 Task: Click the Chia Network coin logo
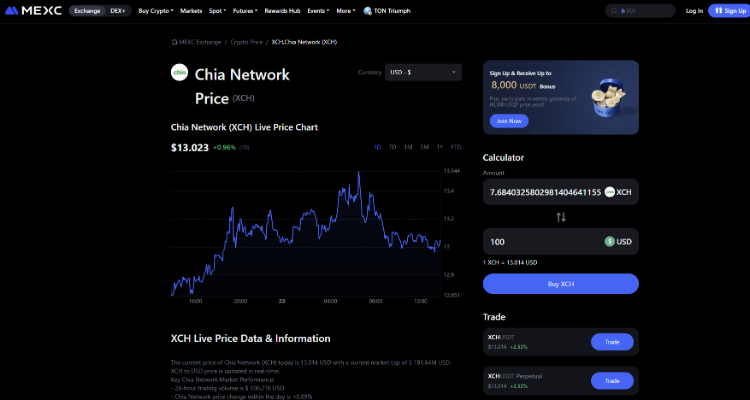tap(179, 72)
